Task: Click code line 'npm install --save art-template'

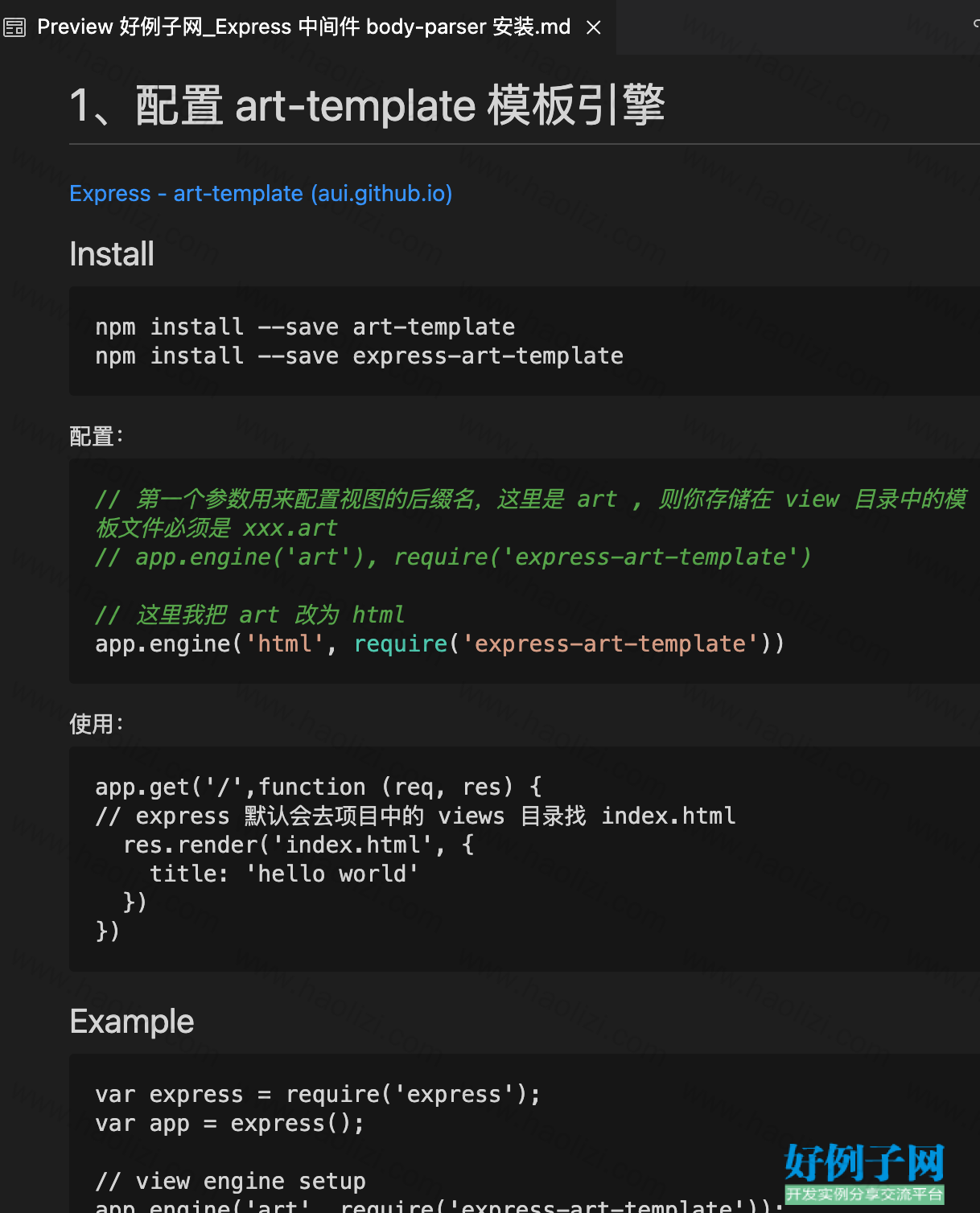Action: [x=305, y=327]
